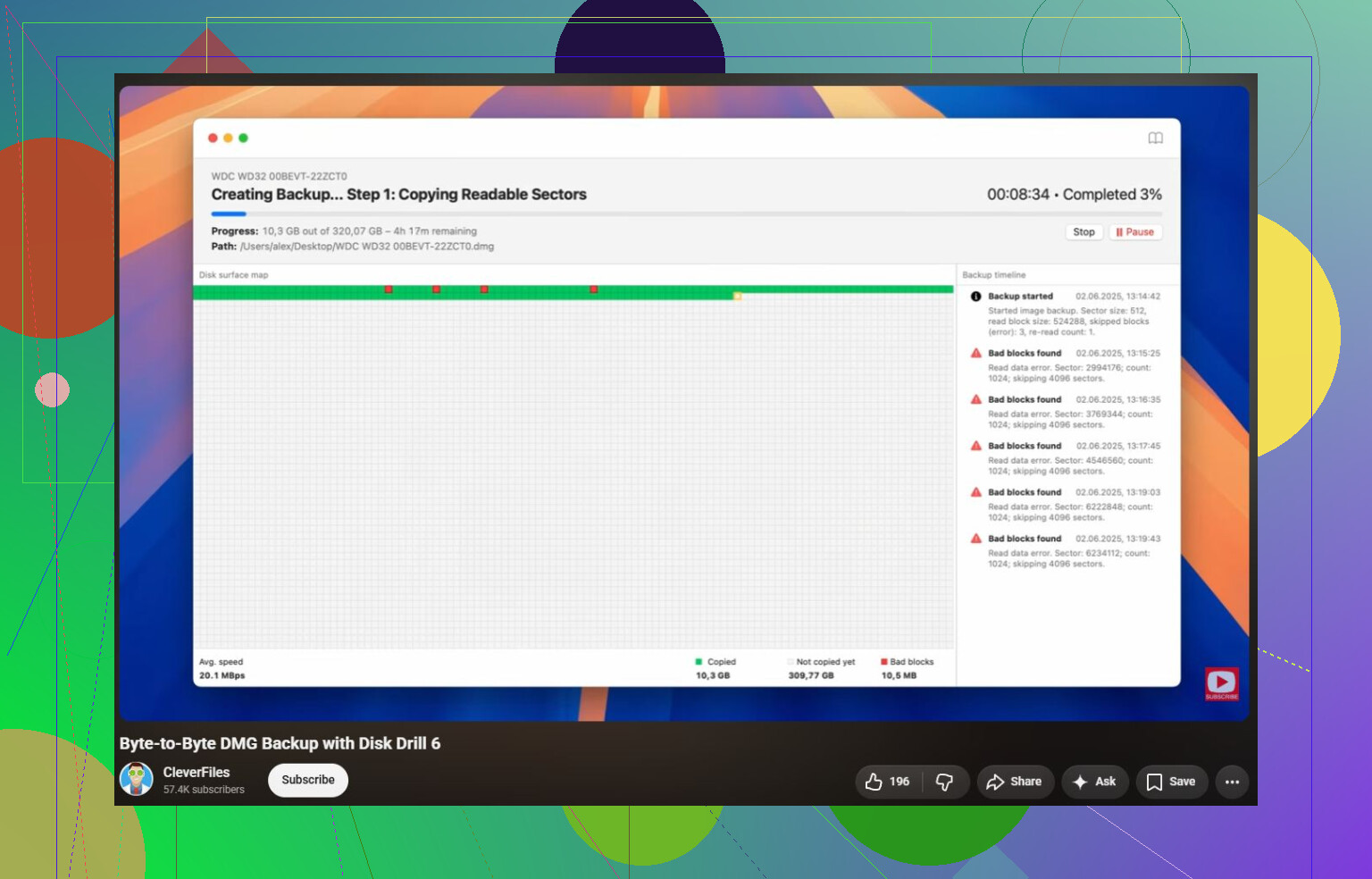Click the Bad blocks value 10,5 MB
Screen dimensions: 1372x879
click(899, 675)
